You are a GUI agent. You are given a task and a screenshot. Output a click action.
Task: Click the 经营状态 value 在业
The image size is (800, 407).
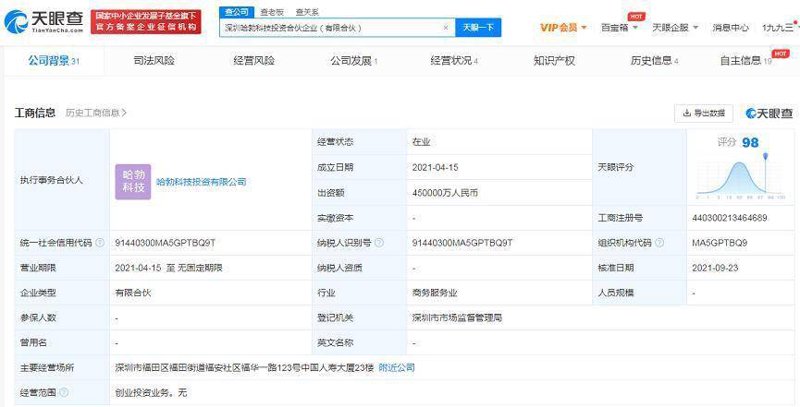tap(421, 142)
